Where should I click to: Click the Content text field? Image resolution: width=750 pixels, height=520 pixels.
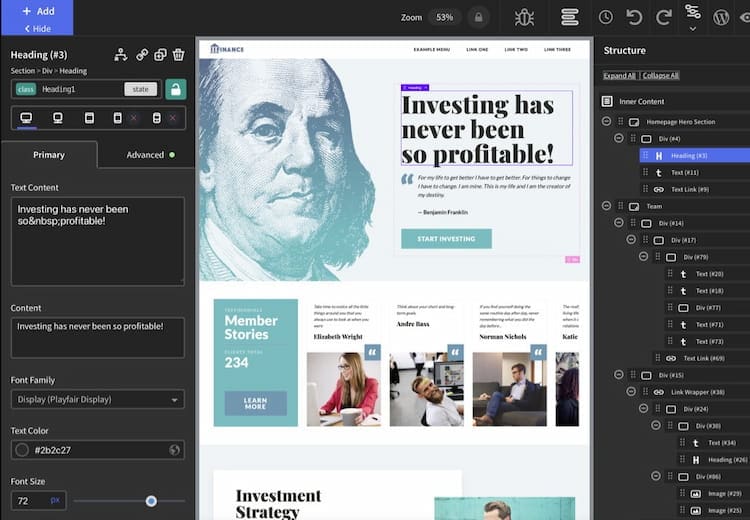pos(98,338)
